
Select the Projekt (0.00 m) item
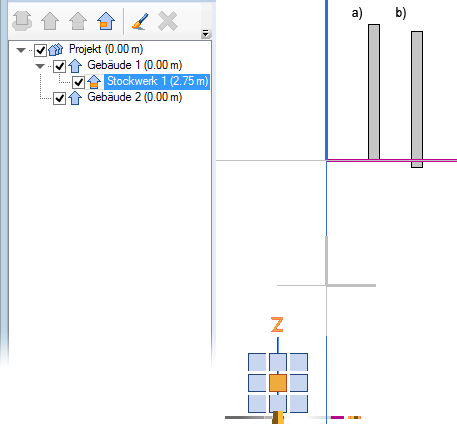(x=106, y=49)
